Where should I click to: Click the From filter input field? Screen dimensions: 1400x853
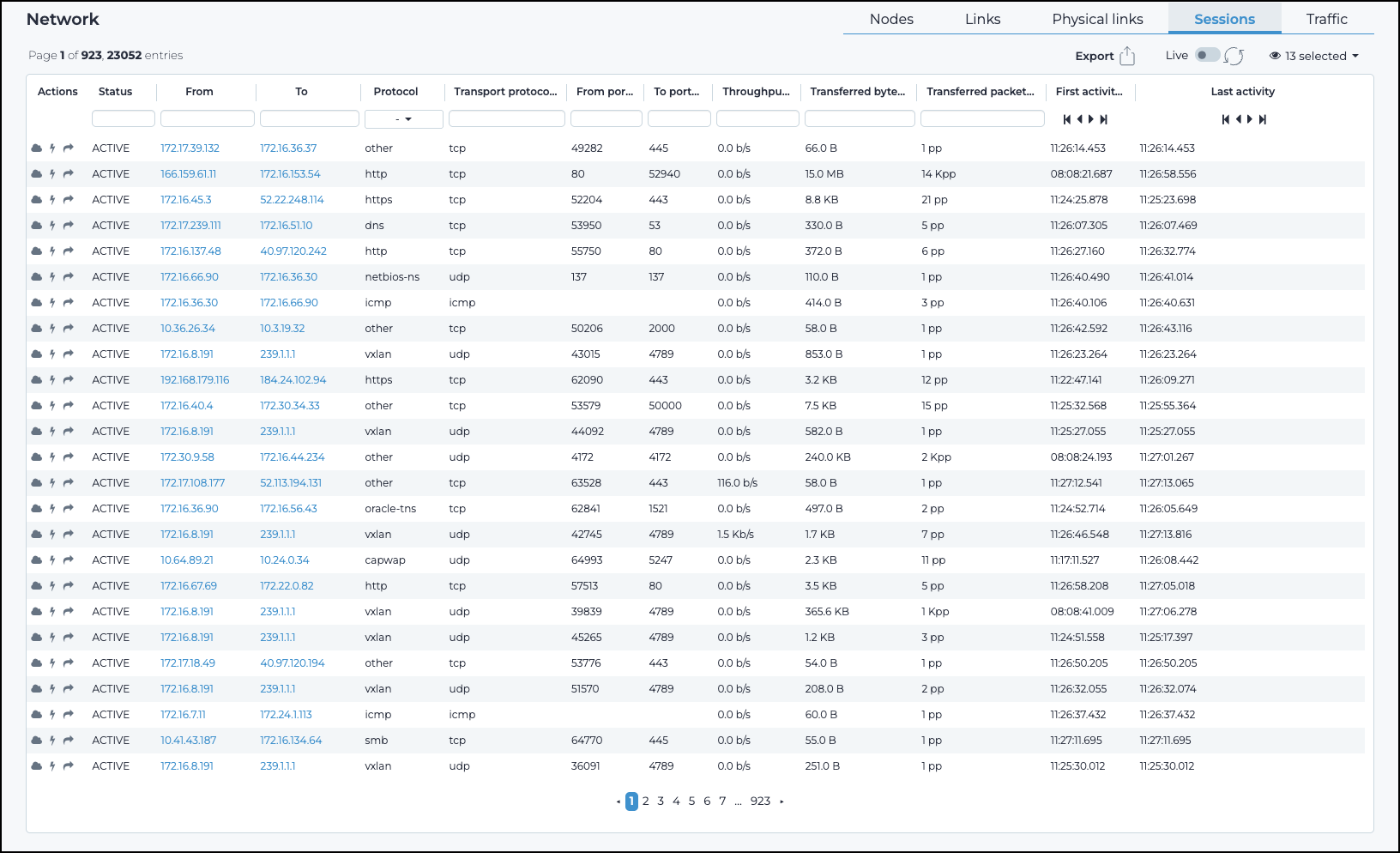[x=208, y=119]
